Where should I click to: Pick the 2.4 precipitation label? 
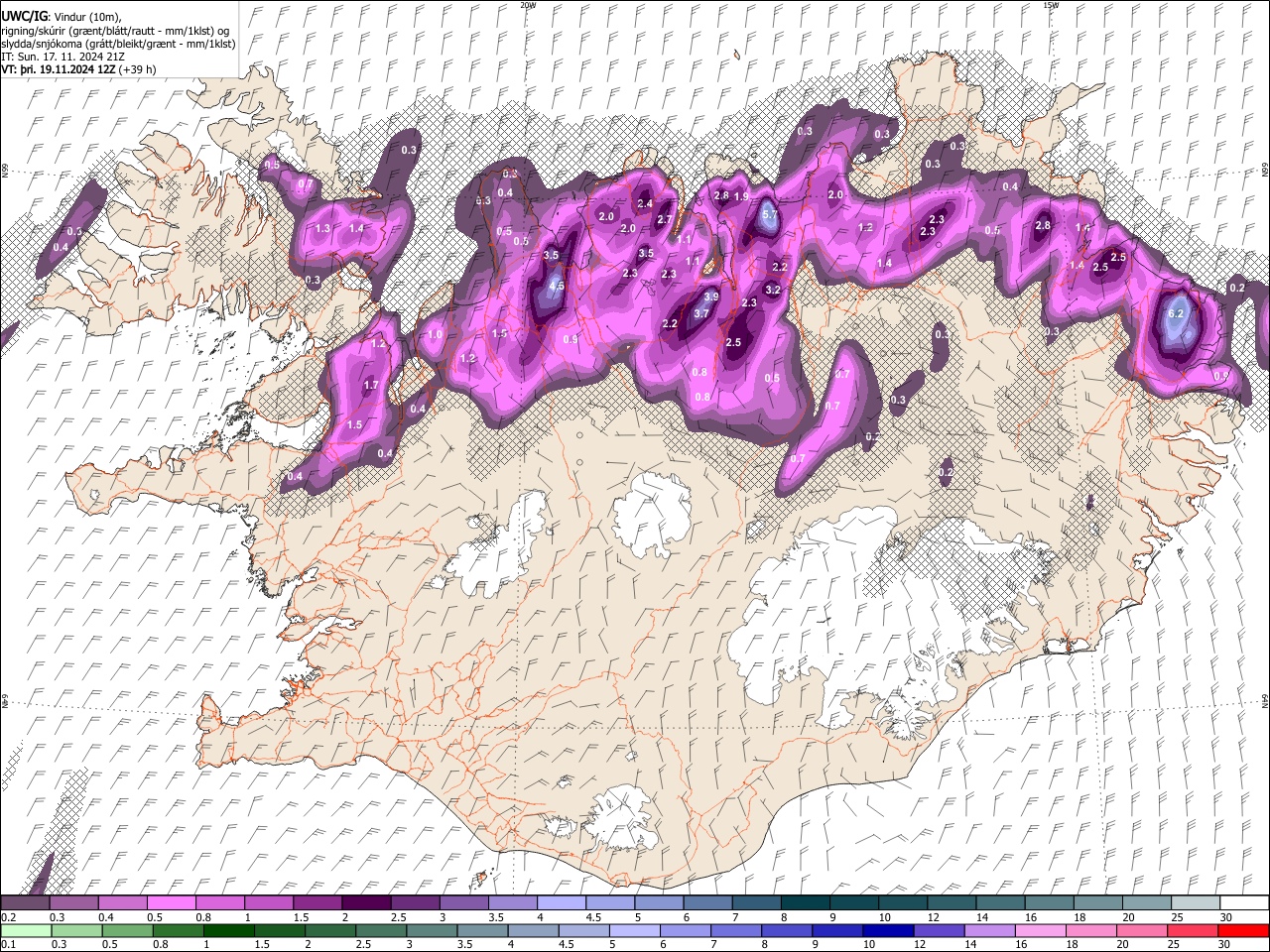[645, 204]
